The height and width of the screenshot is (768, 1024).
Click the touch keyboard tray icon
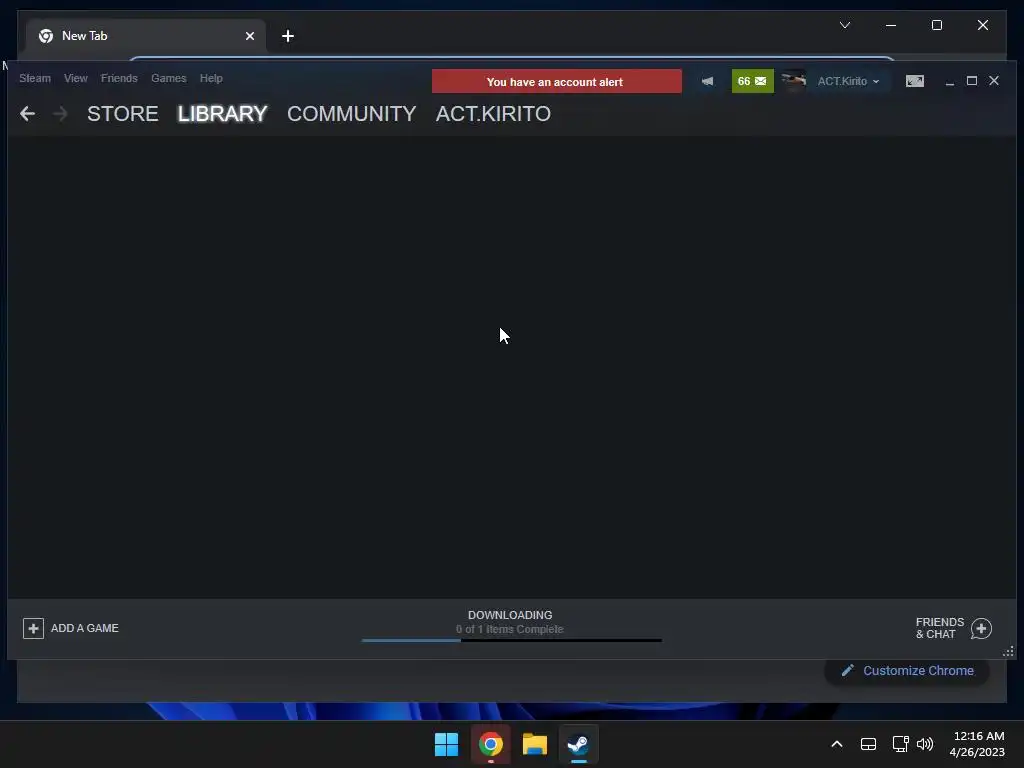[869, 744]
